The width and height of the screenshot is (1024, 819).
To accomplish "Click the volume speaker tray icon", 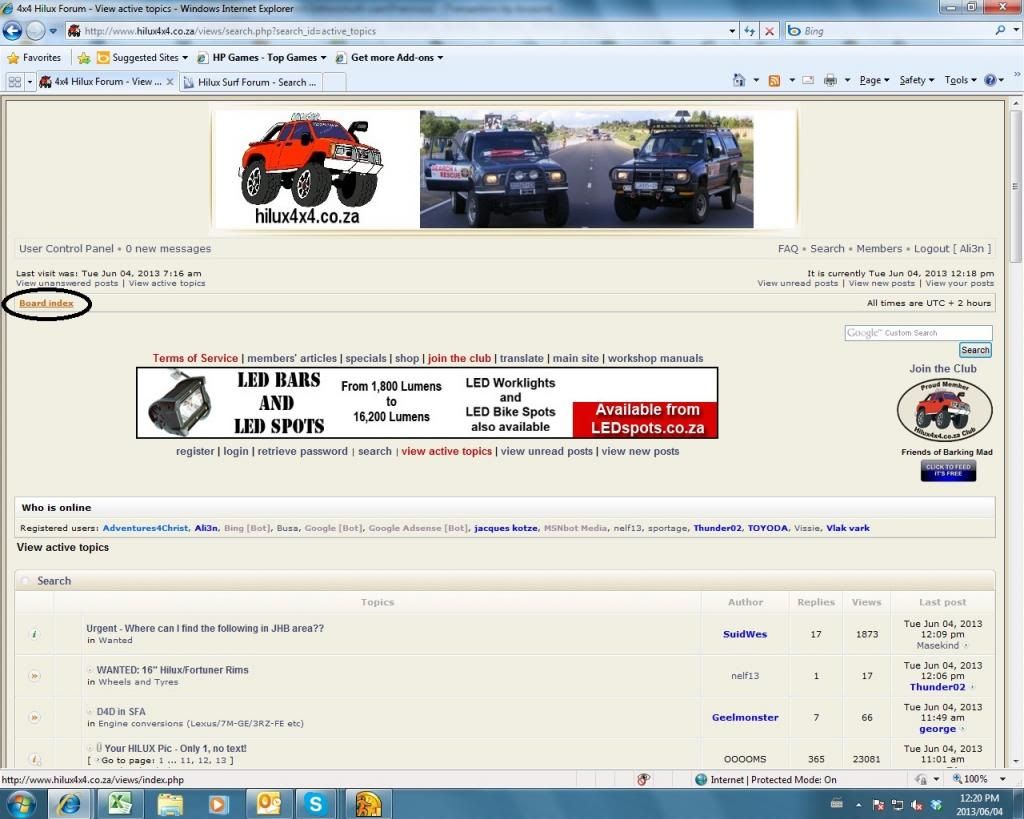I will [x=918, y=805].
